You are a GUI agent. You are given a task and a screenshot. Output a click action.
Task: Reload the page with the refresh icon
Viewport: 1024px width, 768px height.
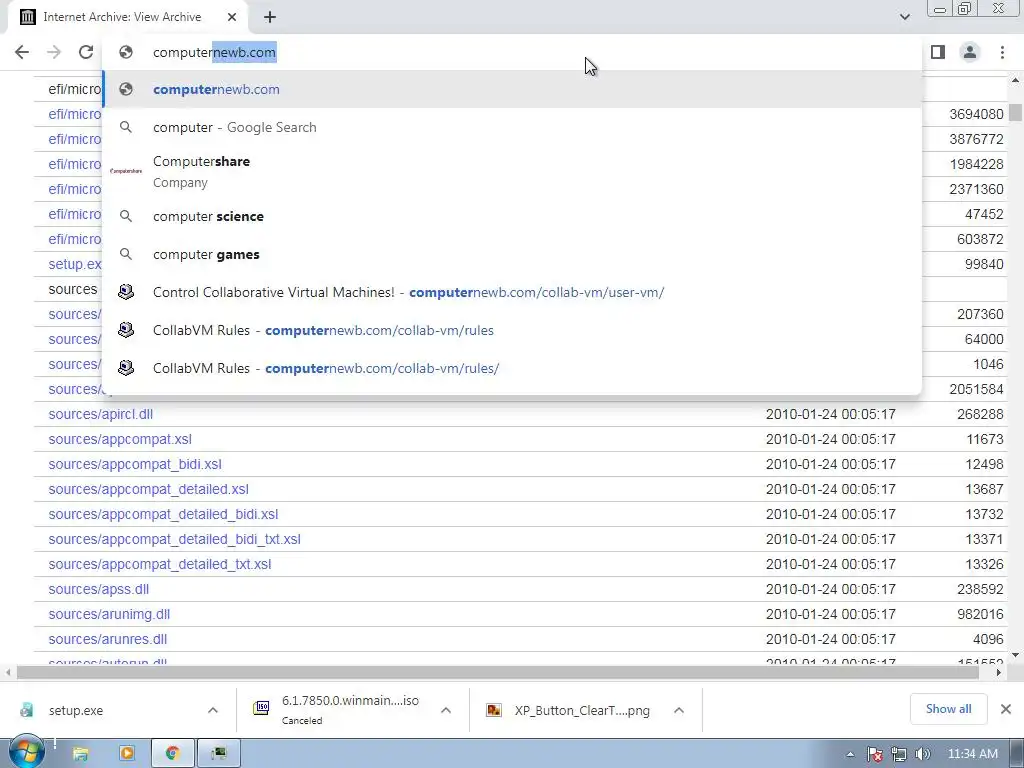[x=86, y=52]
